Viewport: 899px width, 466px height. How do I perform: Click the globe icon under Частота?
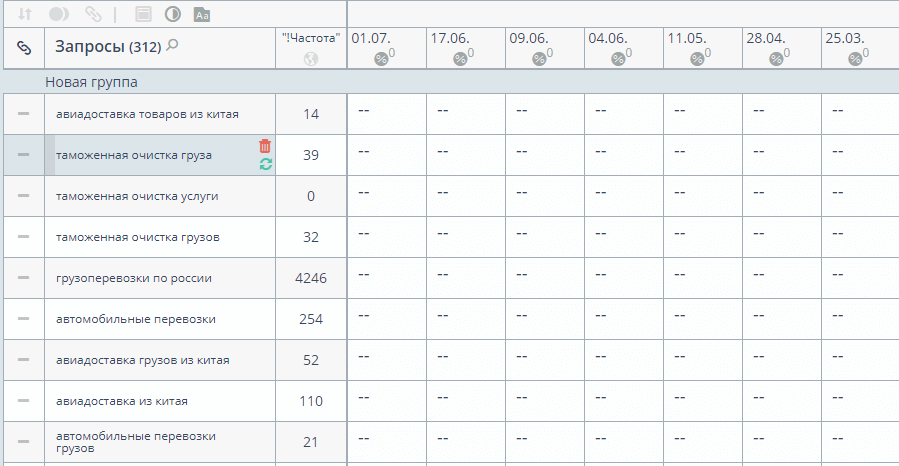[311, 58]
